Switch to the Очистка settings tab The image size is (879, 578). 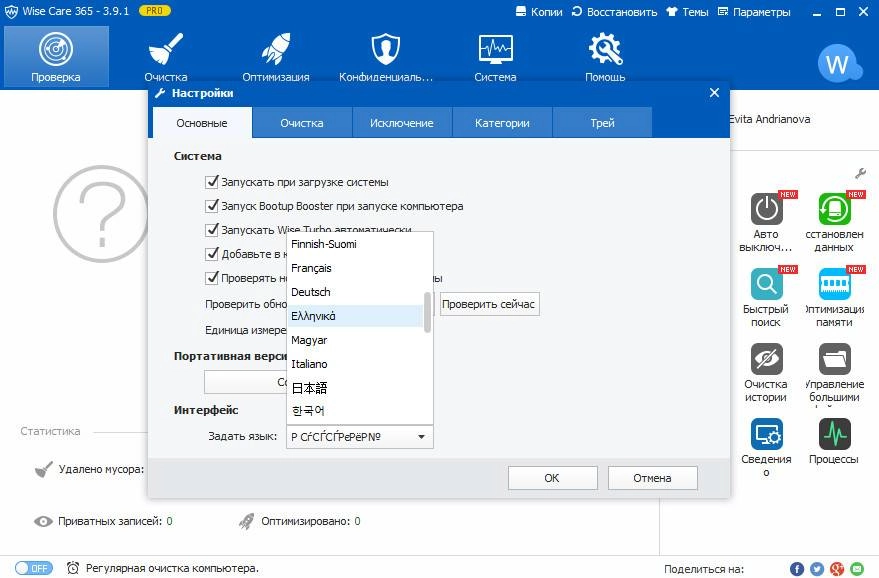point(302,123)
